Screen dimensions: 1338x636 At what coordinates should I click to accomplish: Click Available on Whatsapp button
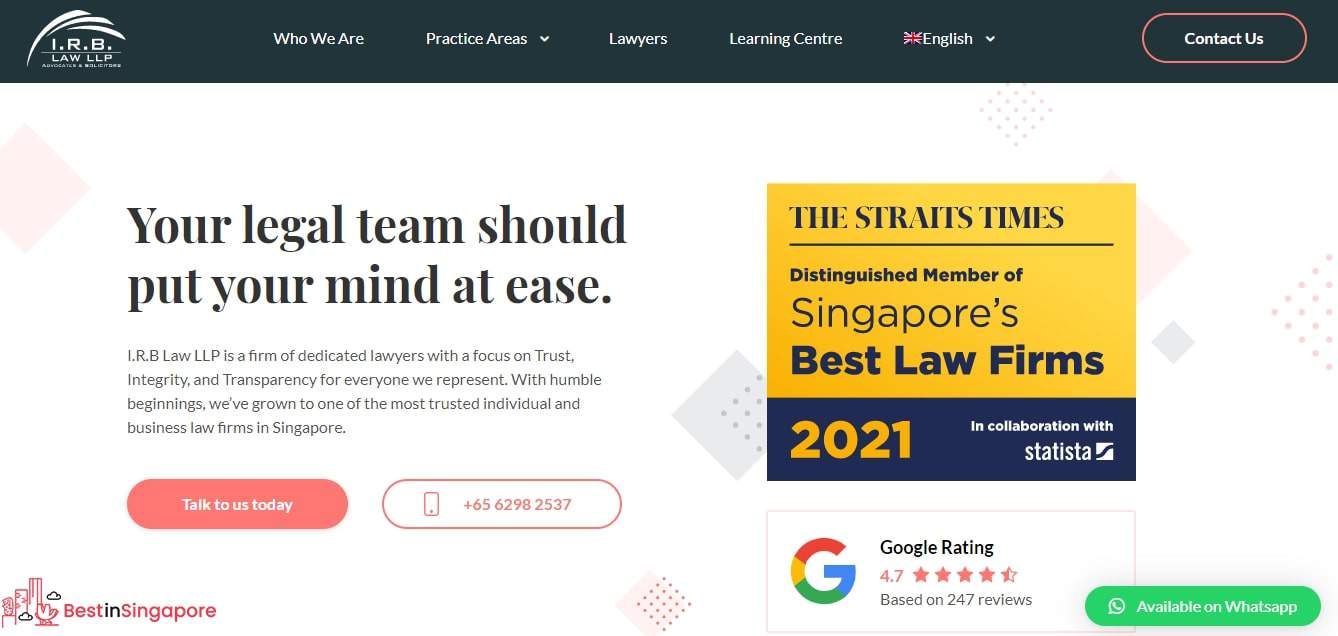click(x=1202, y=606)
